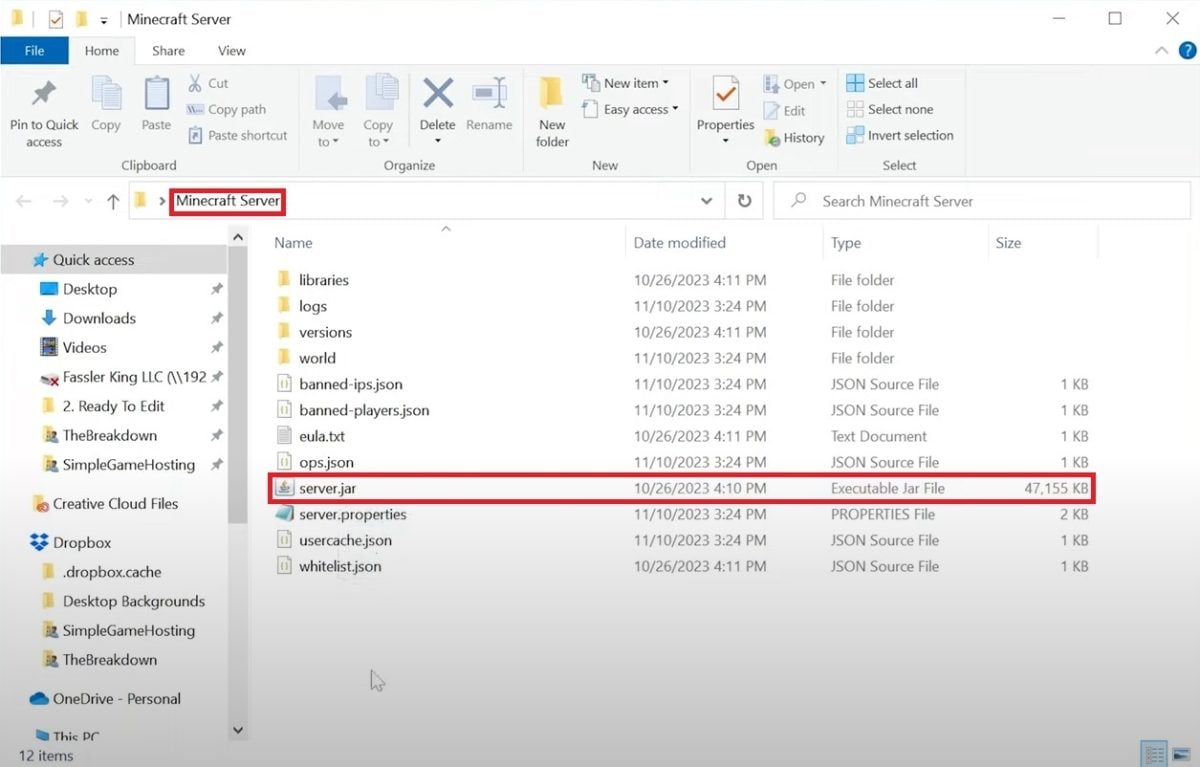Switch to the View ribbon tab
1200x767 pixels.
tap(231, 50)
